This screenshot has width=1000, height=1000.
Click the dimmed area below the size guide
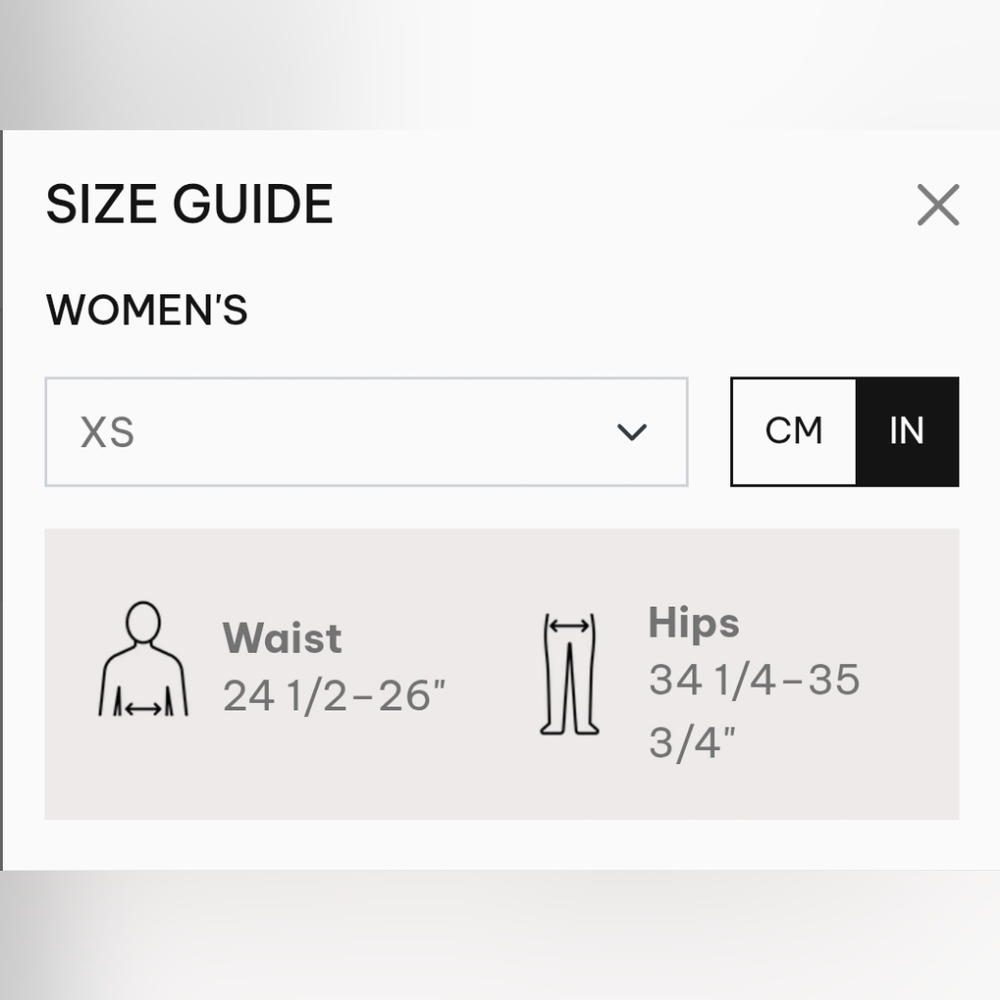click(500, 935)
